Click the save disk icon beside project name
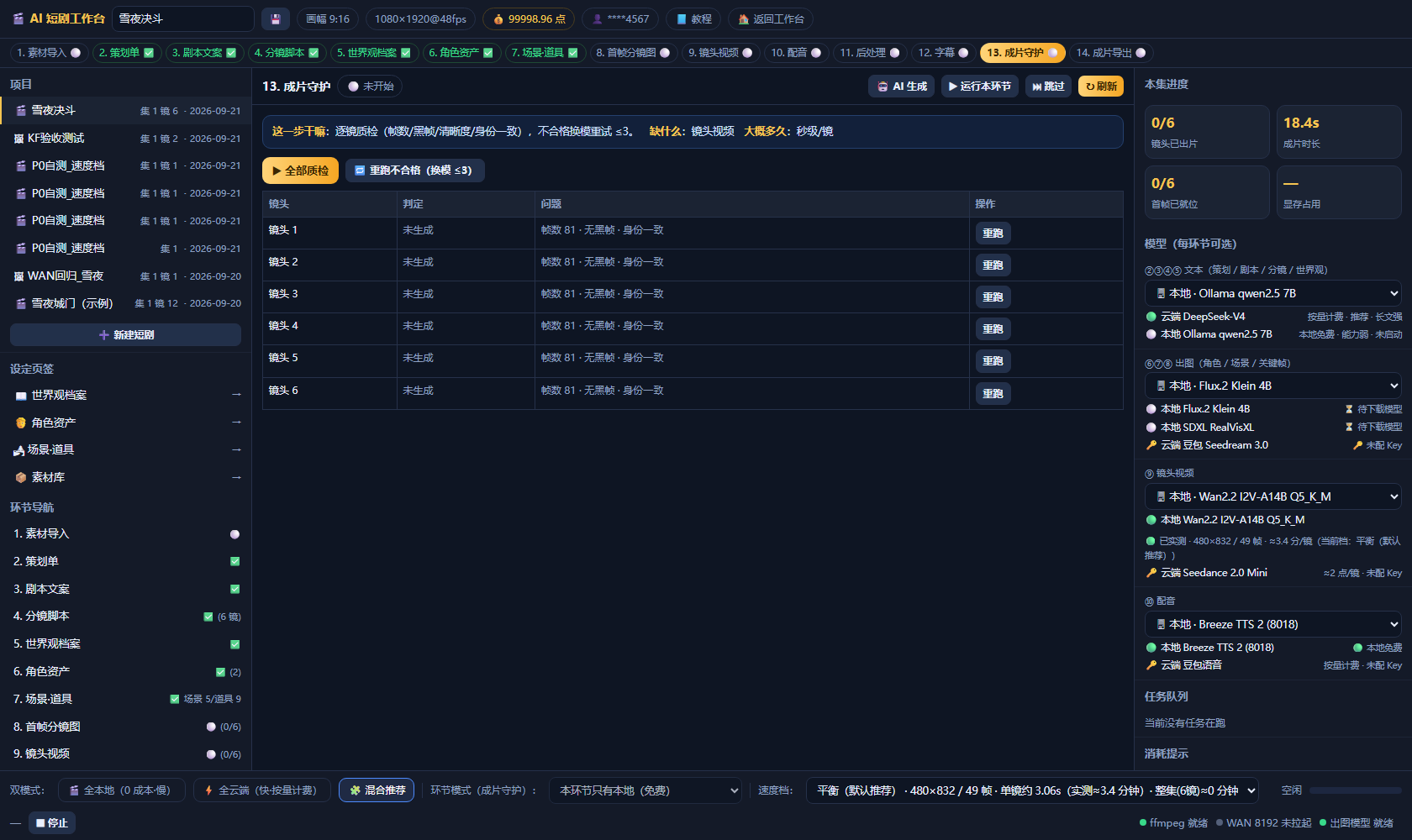The image size is (1412, 840). point(276,18)
